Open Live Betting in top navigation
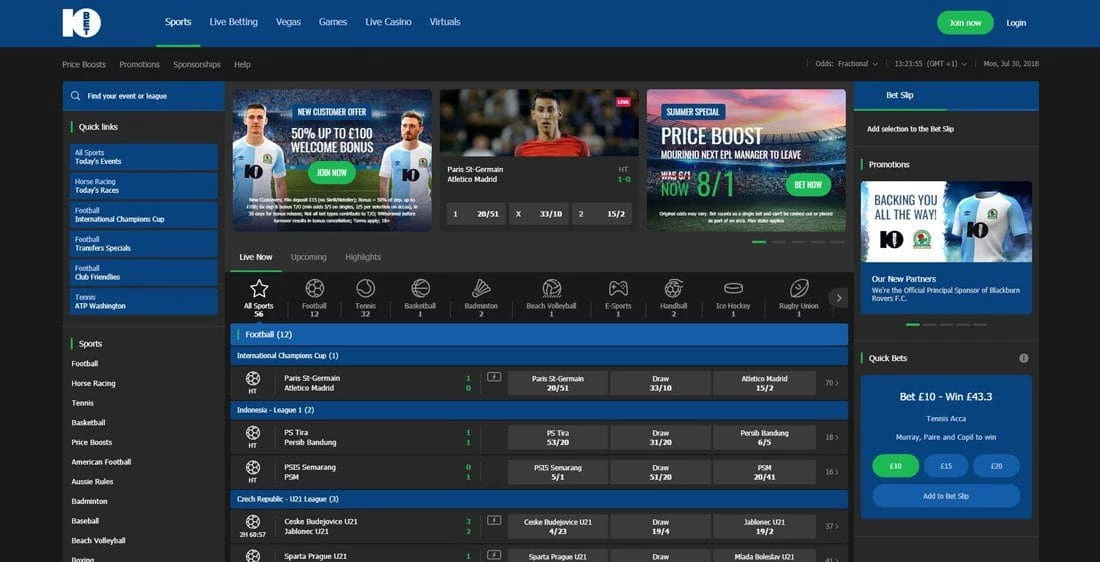The image size is (1100, 562). click(233, 22)
